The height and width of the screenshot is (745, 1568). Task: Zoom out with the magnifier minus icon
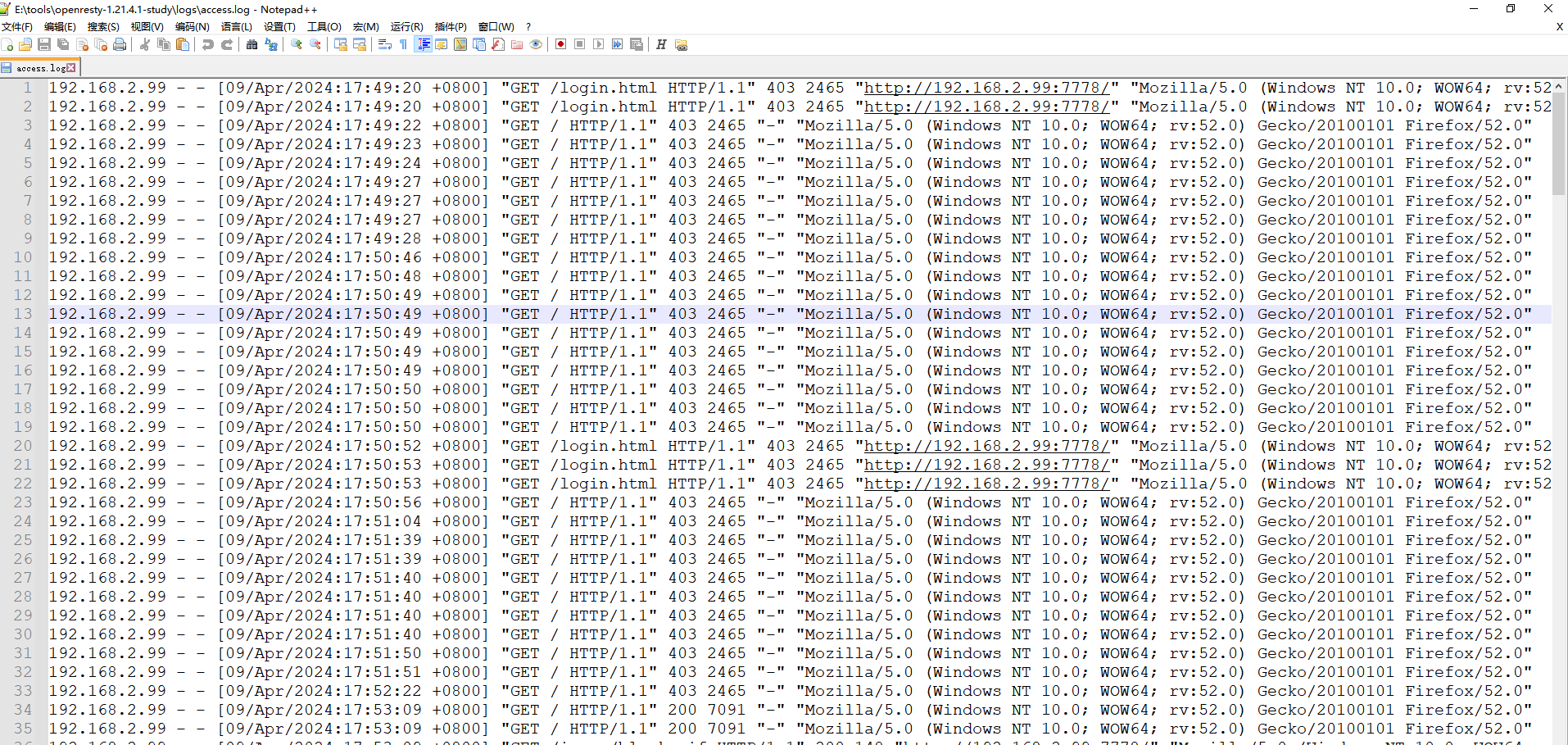[x=315, y=44]
